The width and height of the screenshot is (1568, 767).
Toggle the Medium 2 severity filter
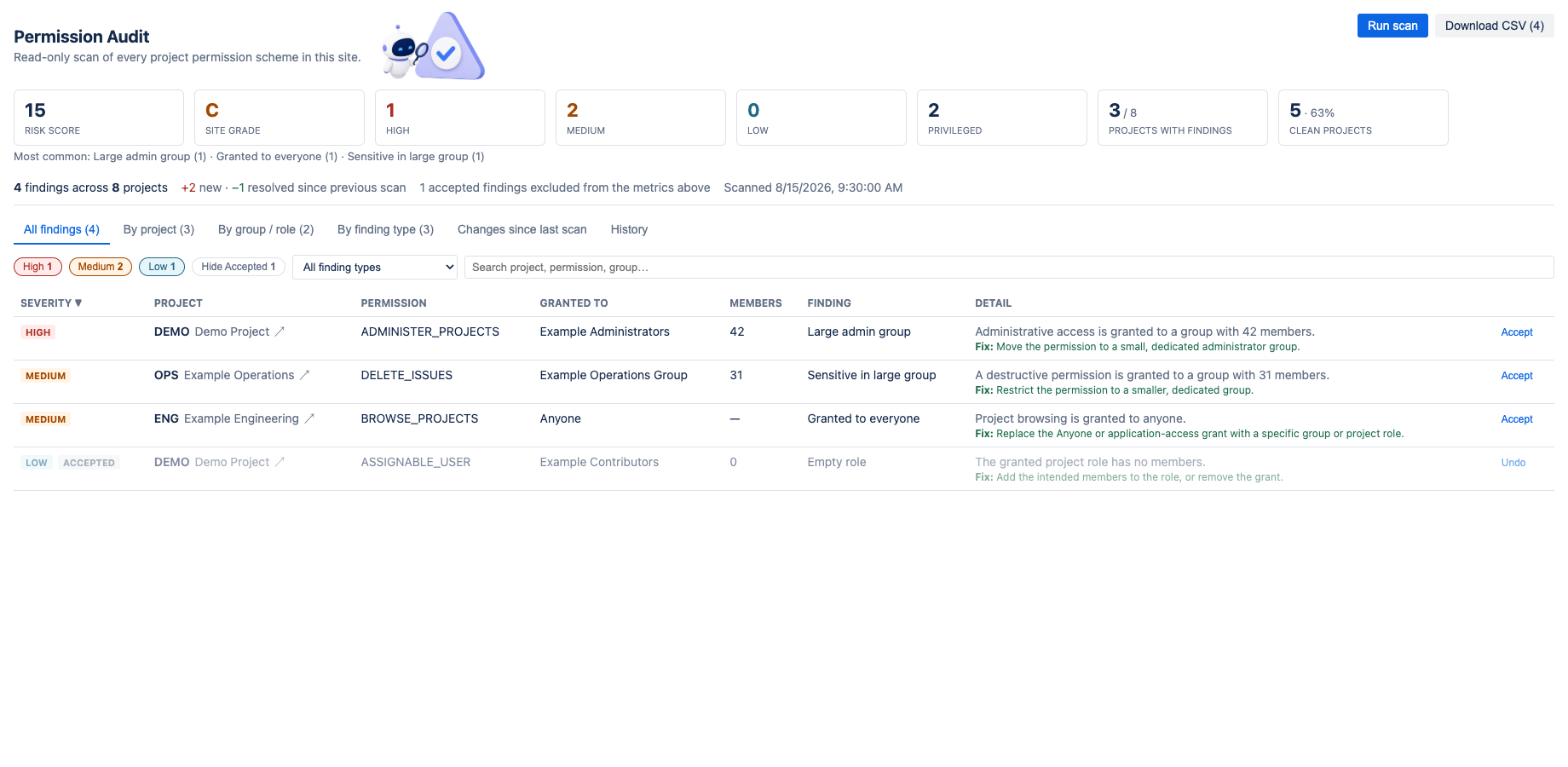coord(101,267)
